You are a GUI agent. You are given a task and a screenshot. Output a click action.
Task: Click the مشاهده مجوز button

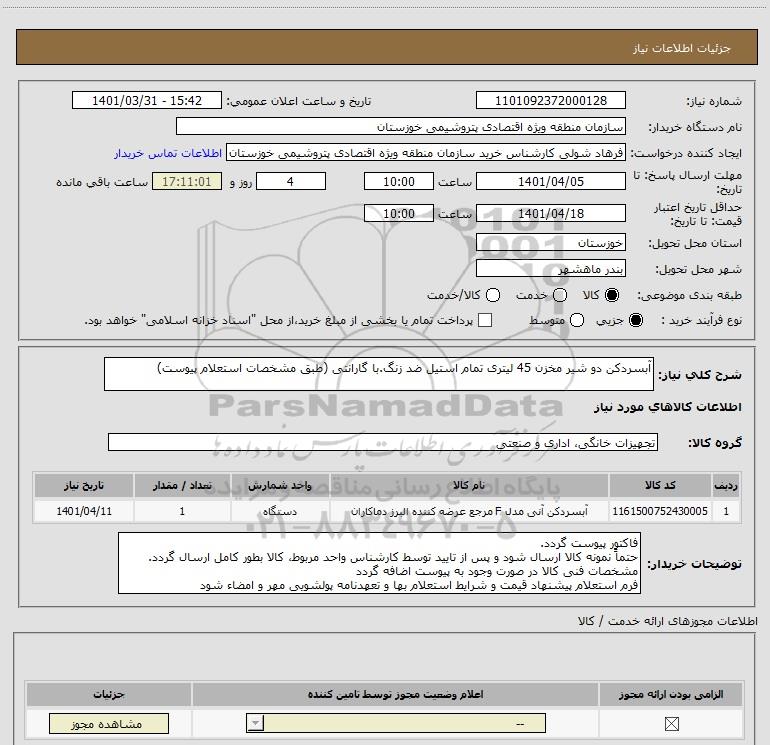click(x=109, y=724)
